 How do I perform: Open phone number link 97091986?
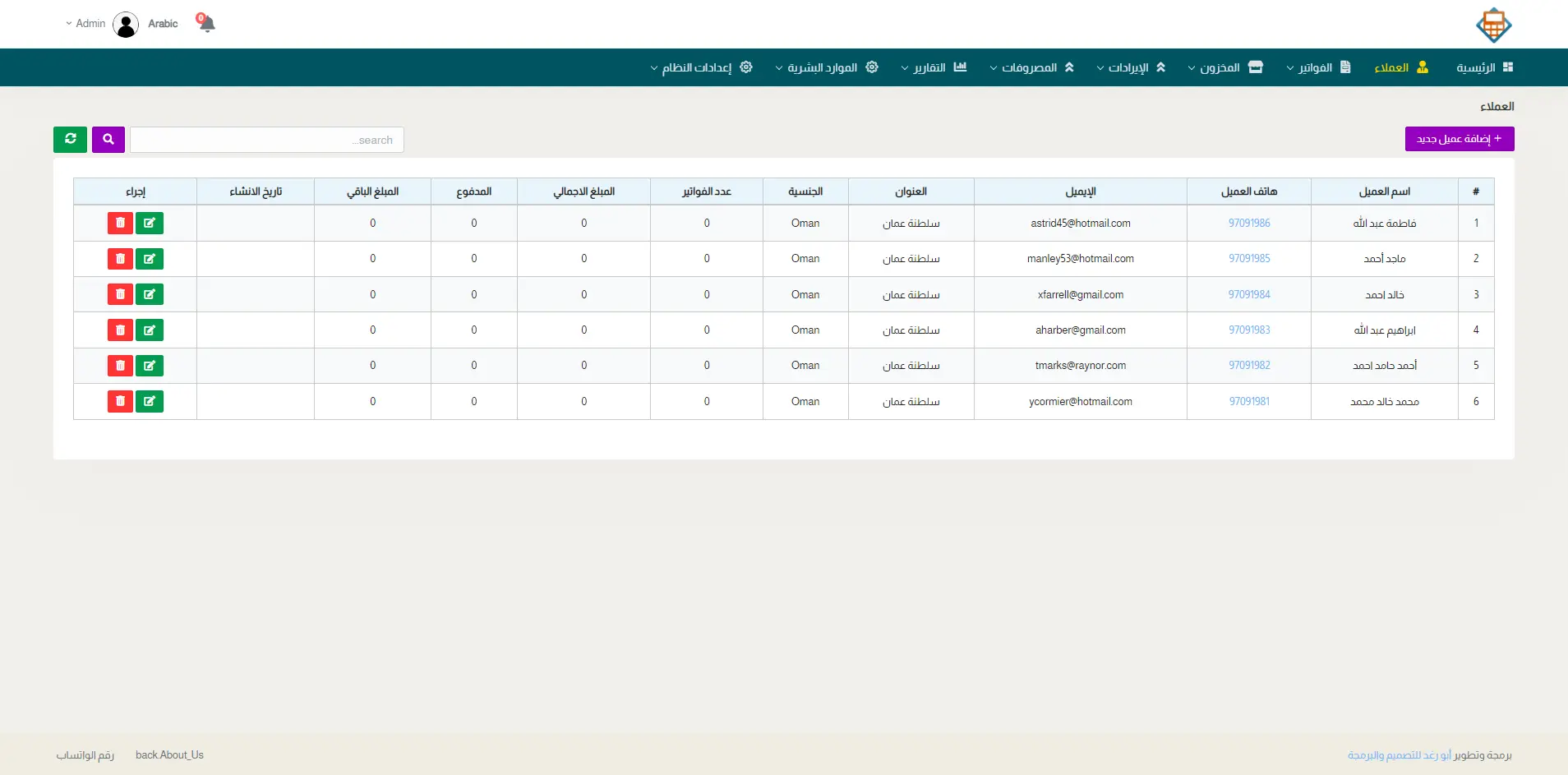pos(1249,224)
